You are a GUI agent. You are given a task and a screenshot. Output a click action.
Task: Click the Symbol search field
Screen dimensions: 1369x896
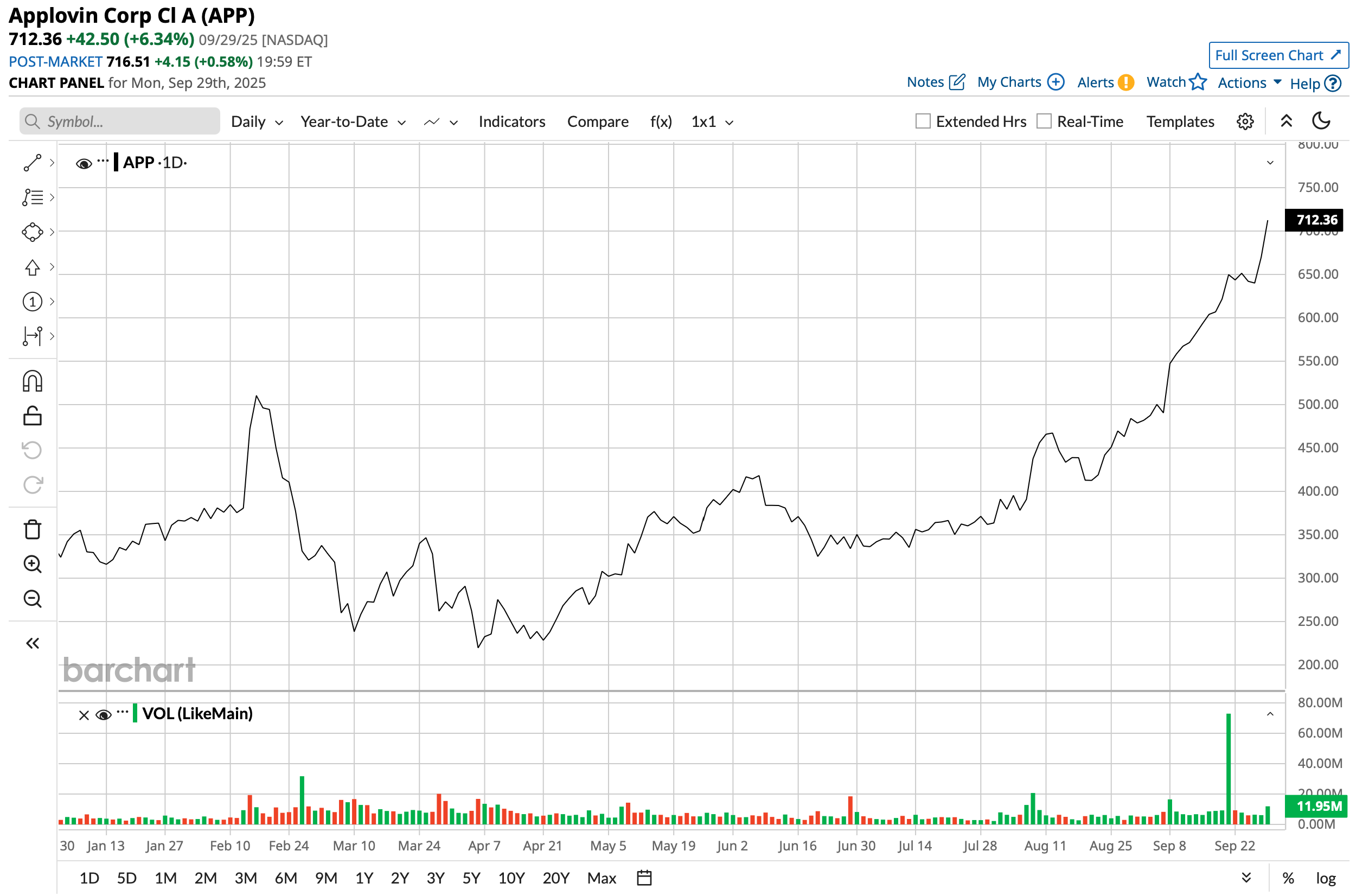click(121, 122)
